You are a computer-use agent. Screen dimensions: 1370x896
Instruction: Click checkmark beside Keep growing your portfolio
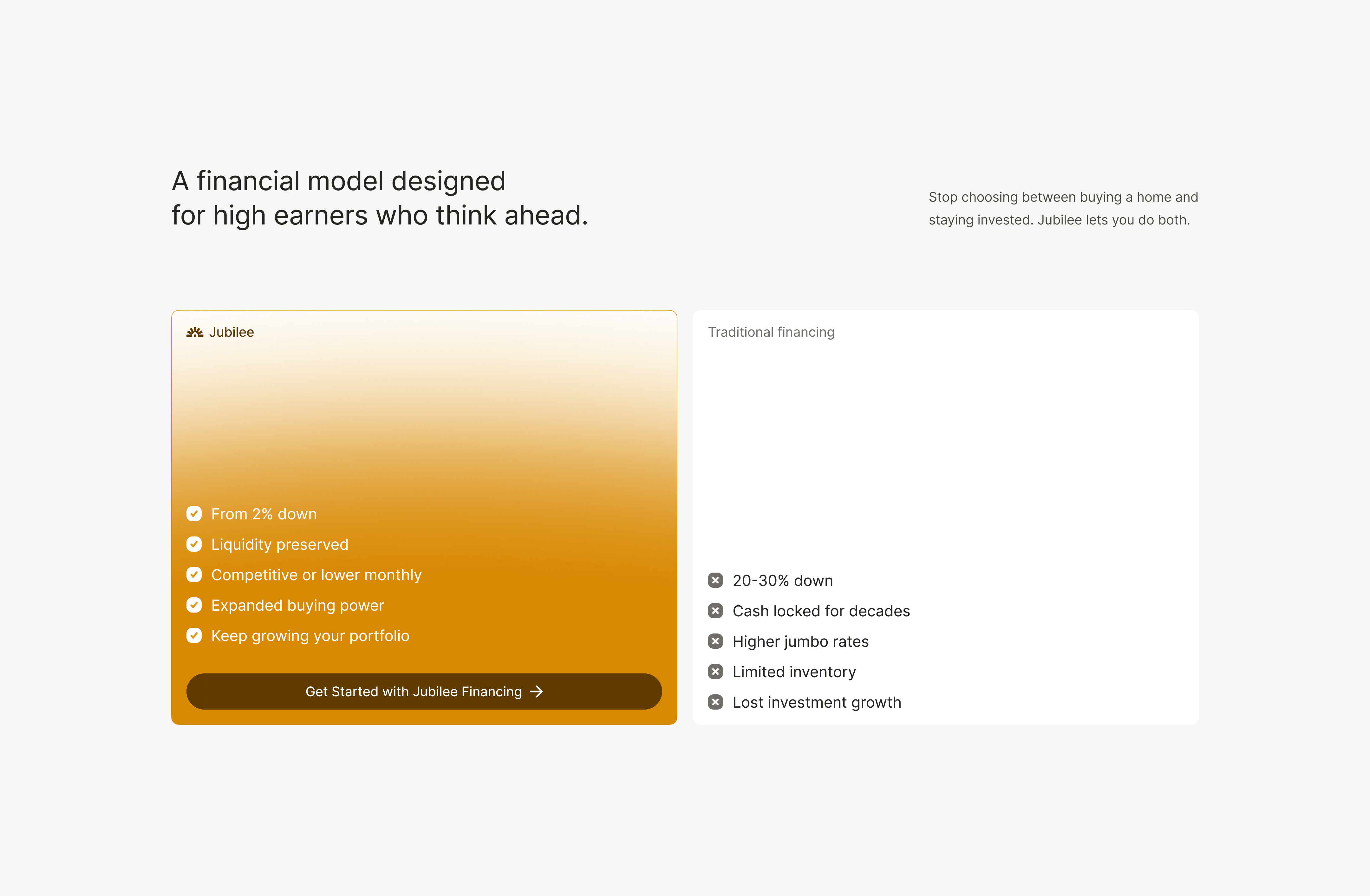pos(194,635)
